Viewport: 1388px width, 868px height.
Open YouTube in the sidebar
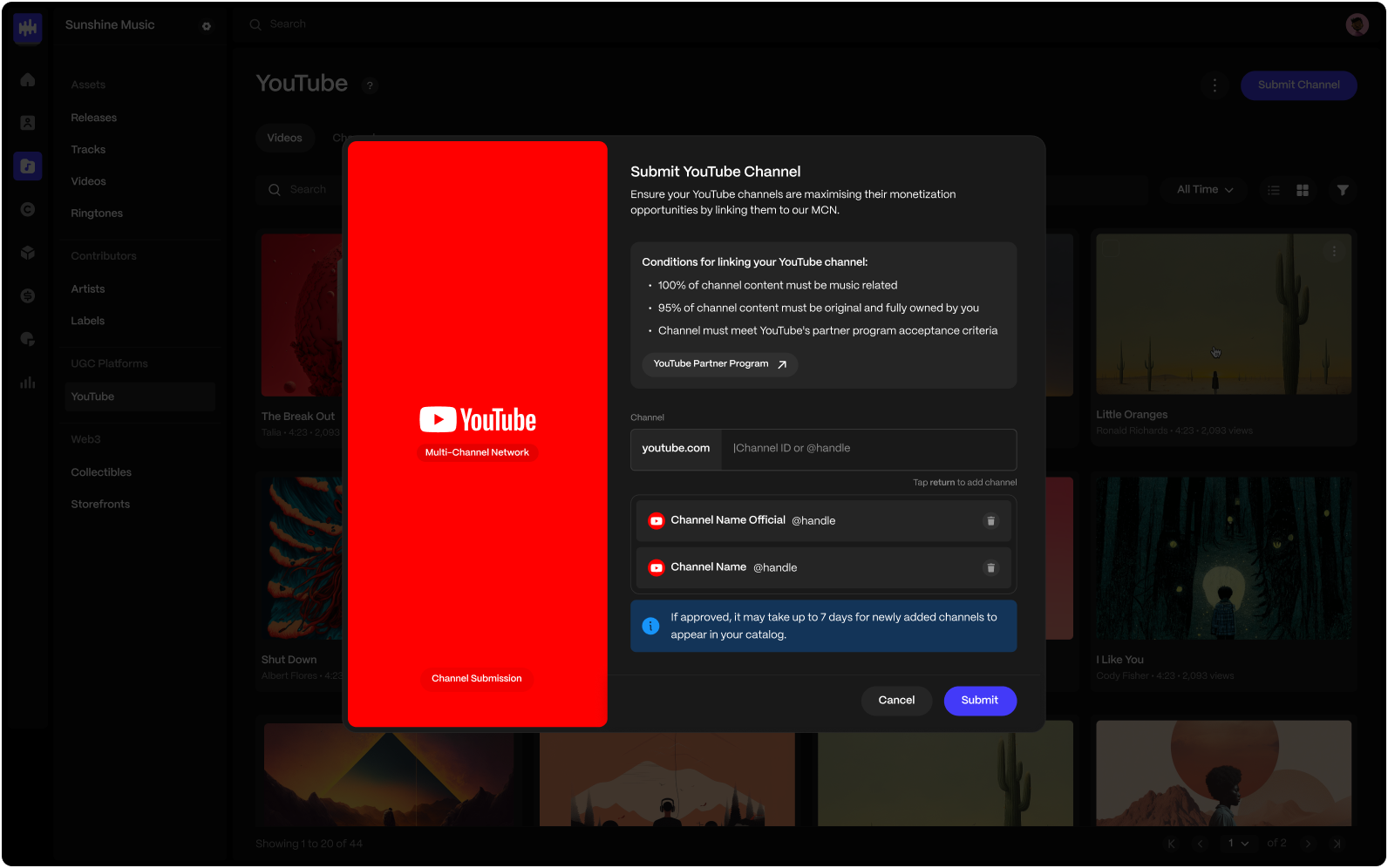point(139,397)
